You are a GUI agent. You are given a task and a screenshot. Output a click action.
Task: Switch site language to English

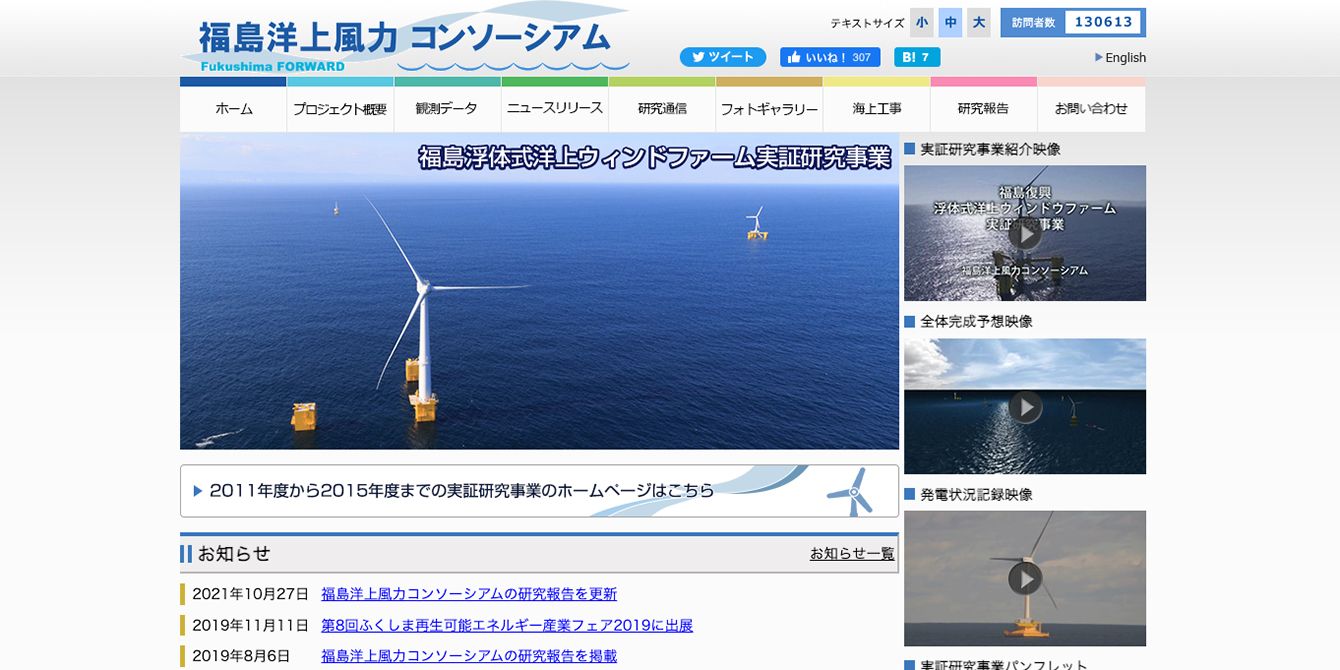point(1124,58)
